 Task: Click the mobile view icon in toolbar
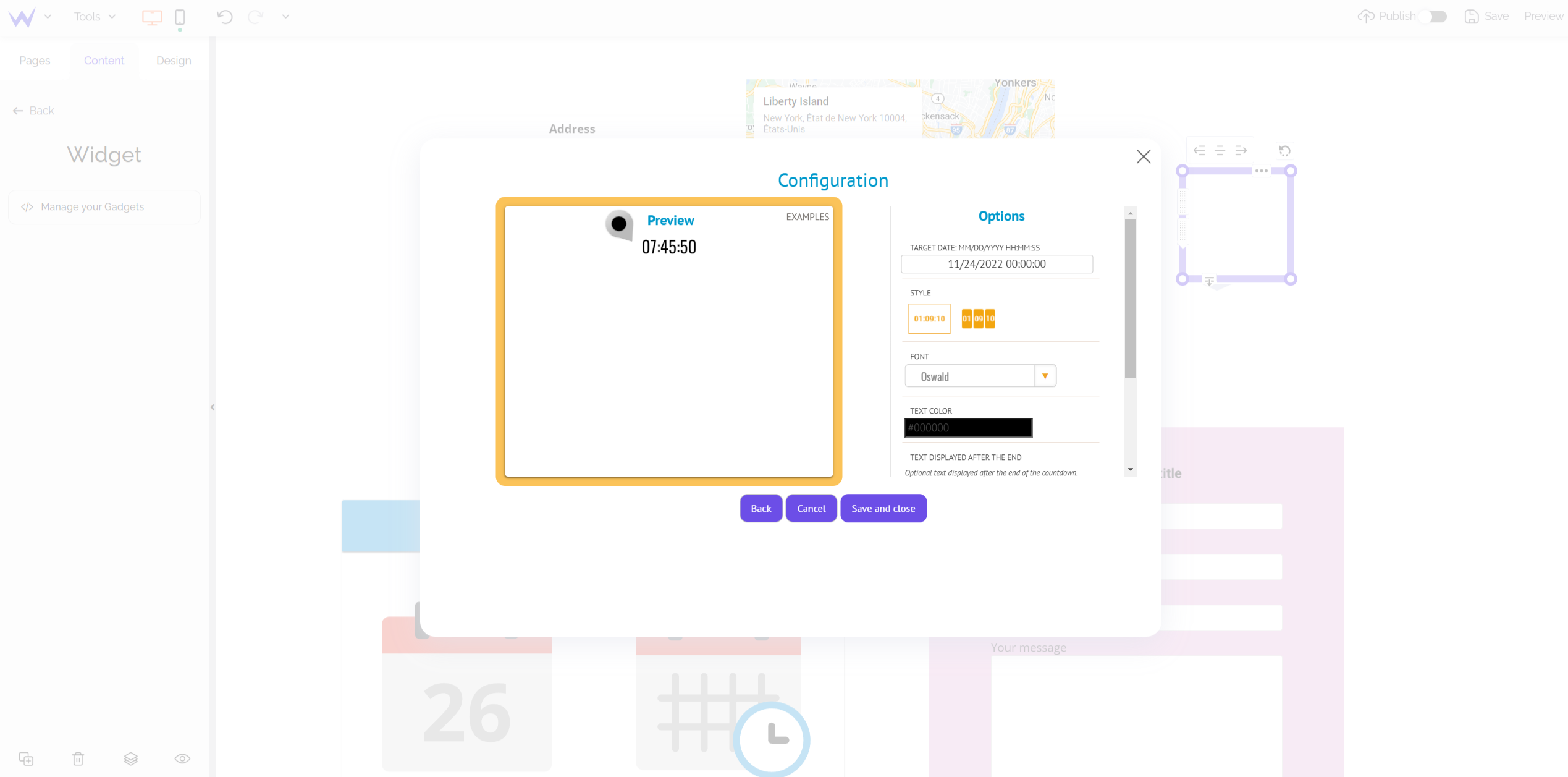180,16
